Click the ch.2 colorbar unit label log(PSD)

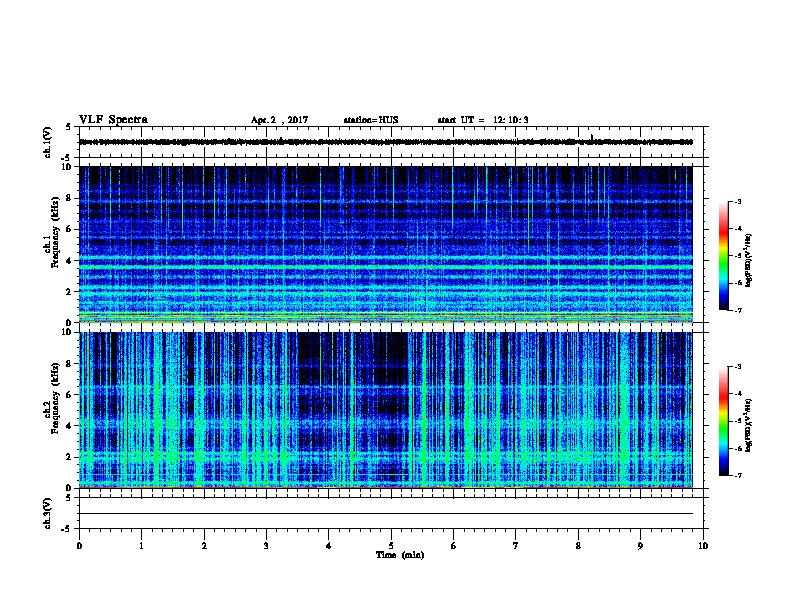[x=748, y=425]
